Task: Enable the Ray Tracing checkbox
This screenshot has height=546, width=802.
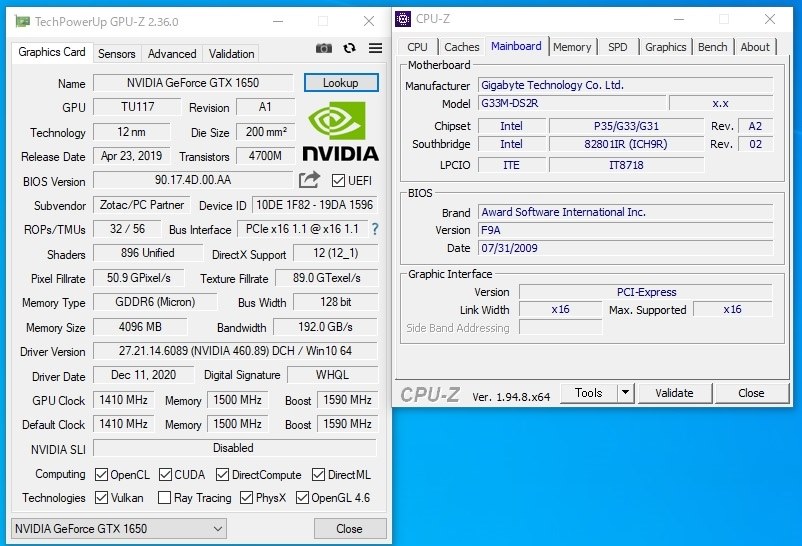Action: click(164, 497)
